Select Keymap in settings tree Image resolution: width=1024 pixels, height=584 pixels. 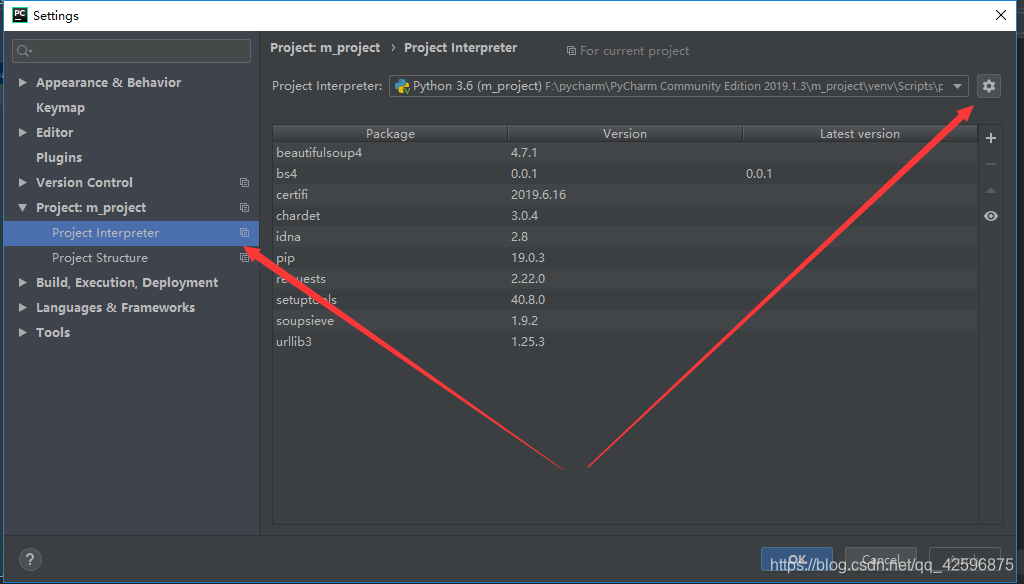[60, 108]
